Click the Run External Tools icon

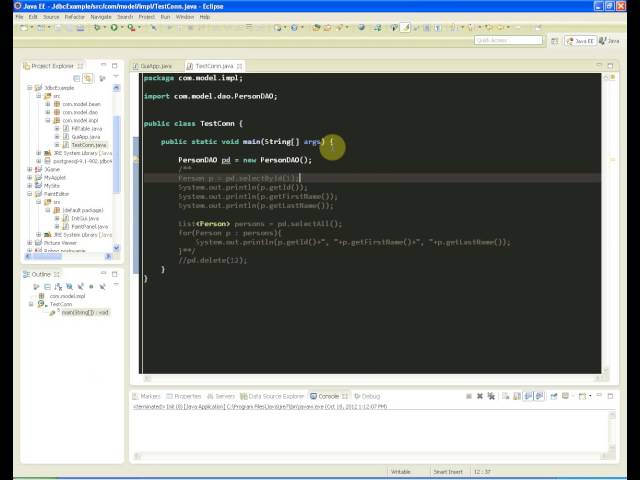click(x=131, y=27)
